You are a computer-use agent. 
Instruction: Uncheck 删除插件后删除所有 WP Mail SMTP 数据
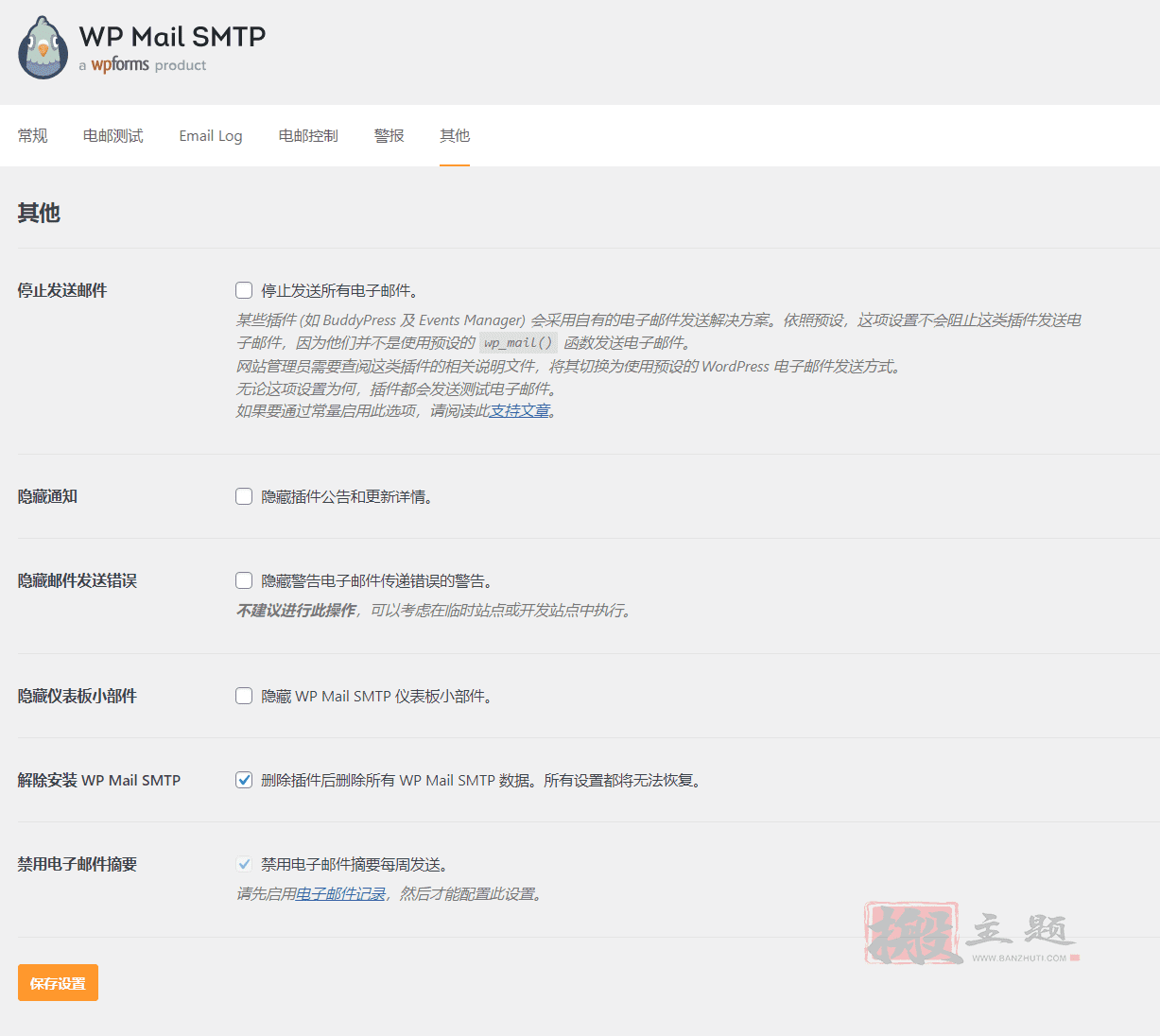244,780
